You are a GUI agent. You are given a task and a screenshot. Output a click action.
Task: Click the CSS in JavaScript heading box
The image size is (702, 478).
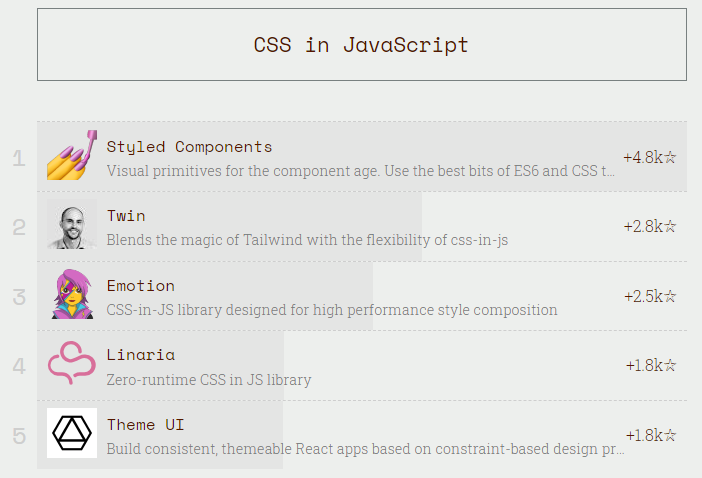pos(361,45)
